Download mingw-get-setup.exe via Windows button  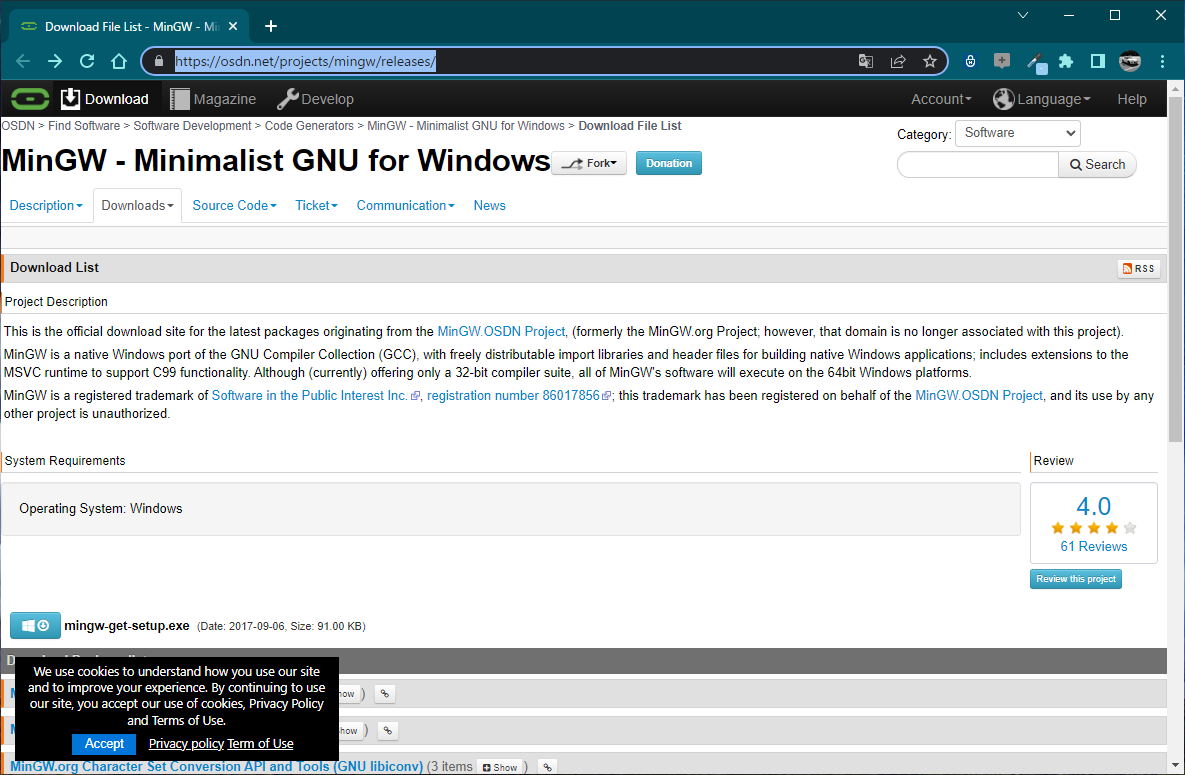[35, 625]
